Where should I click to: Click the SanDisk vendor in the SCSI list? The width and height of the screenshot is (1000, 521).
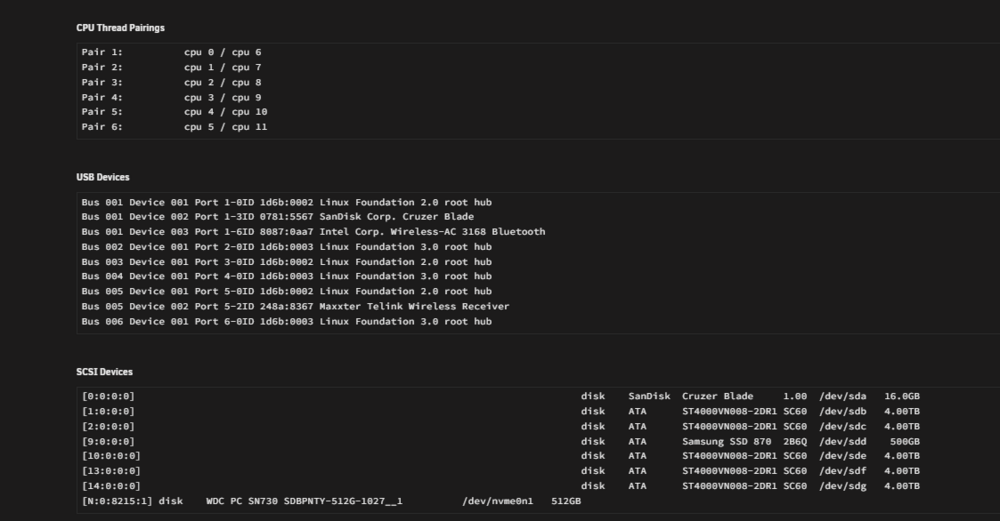649,397
